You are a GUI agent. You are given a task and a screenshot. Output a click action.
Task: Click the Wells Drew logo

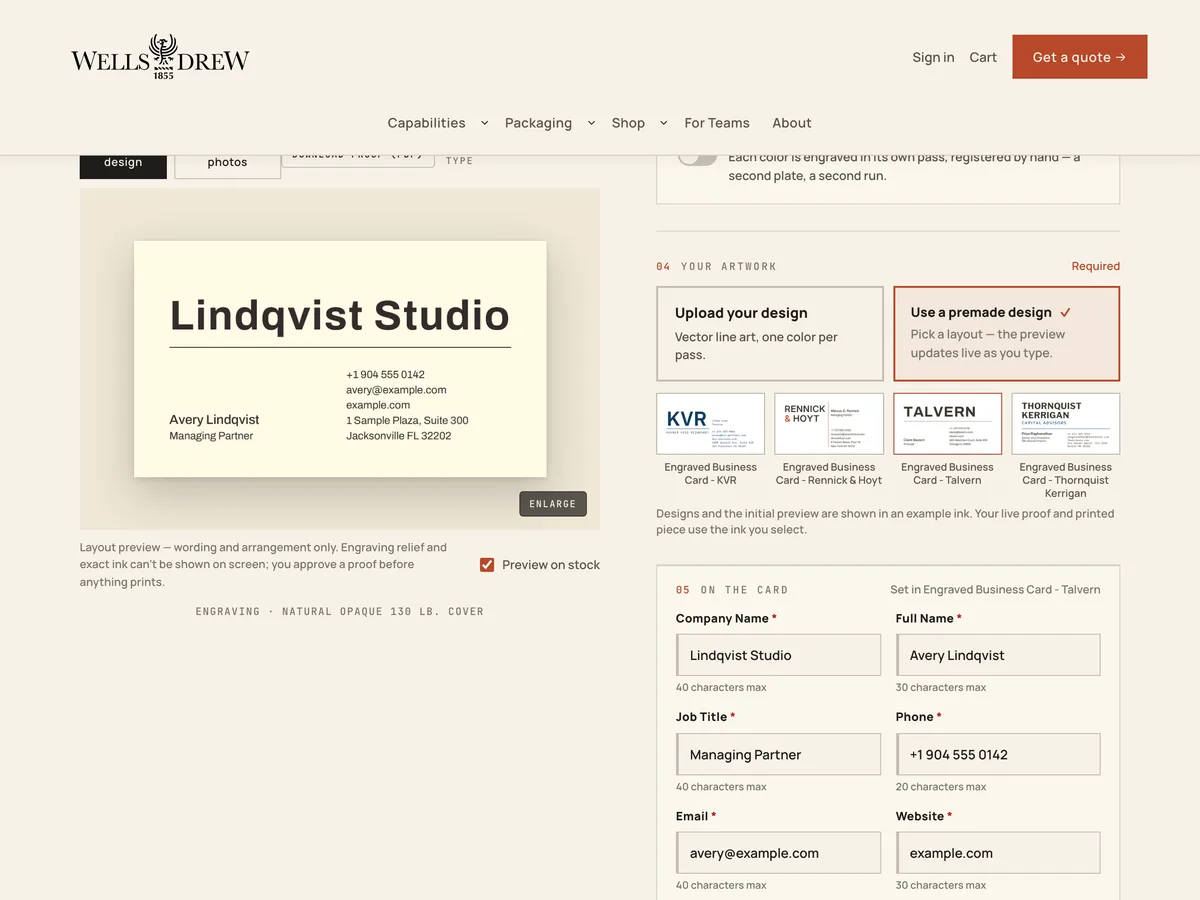click(x=160, y=57)
